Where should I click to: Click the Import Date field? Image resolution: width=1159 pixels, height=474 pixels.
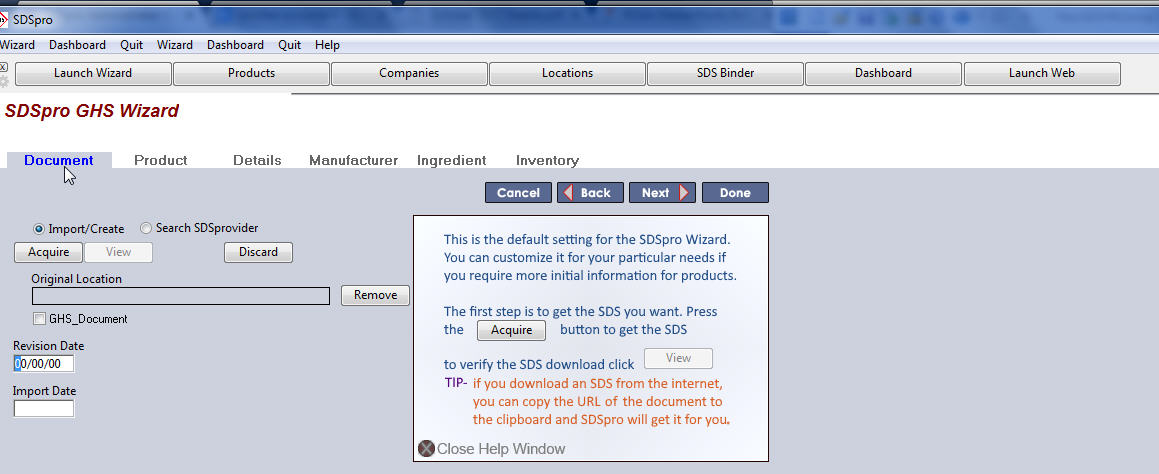coord(44,408)
